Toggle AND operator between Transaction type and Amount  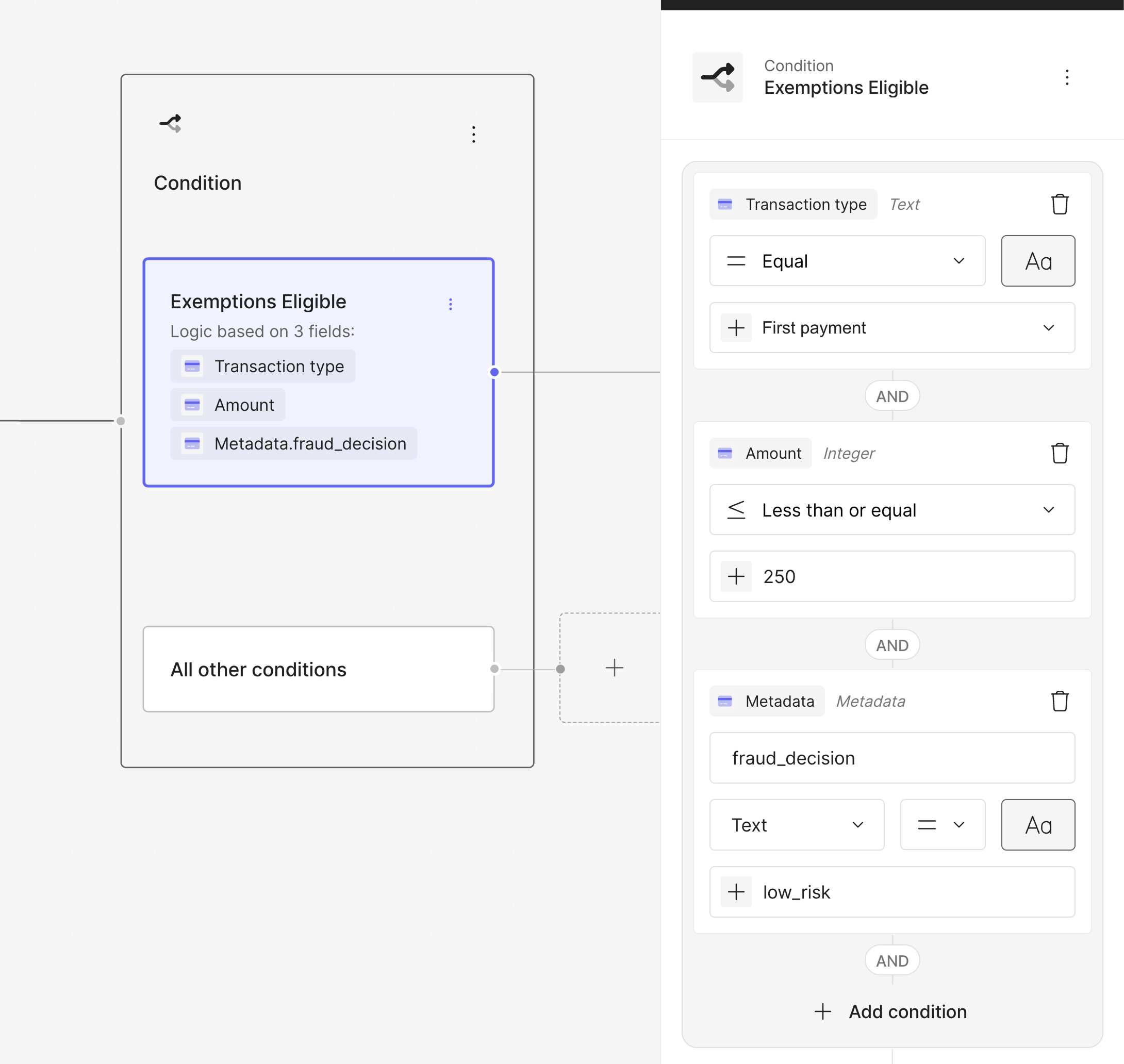pos(891,396)
